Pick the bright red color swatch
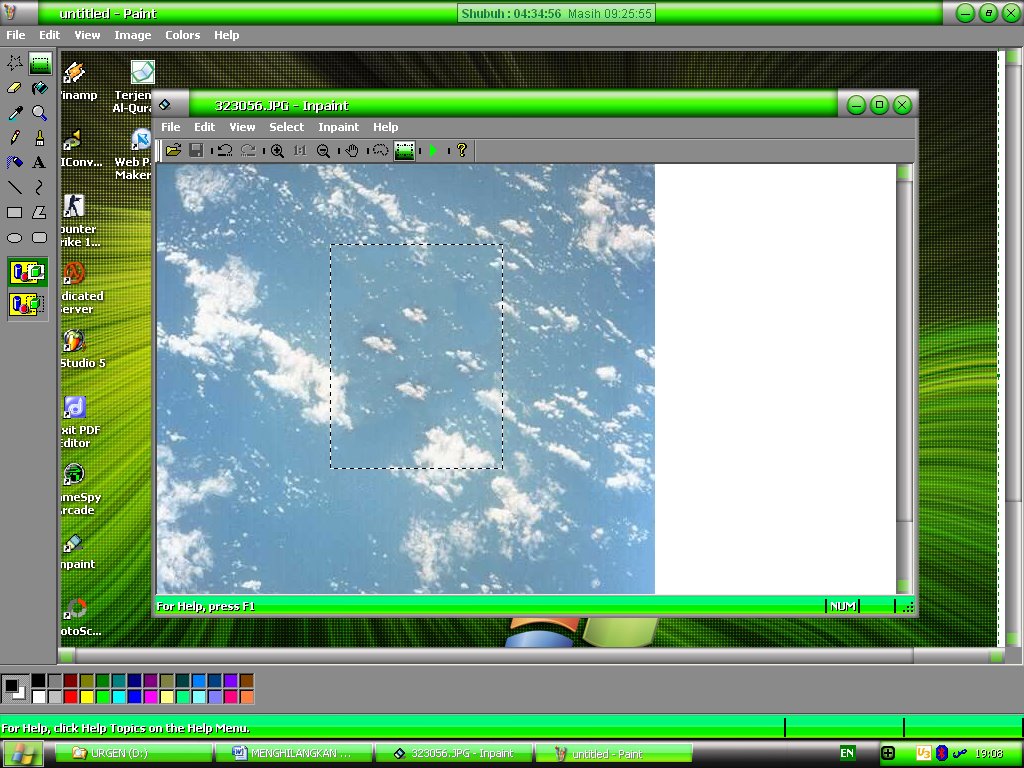 (x=71, y=697)
